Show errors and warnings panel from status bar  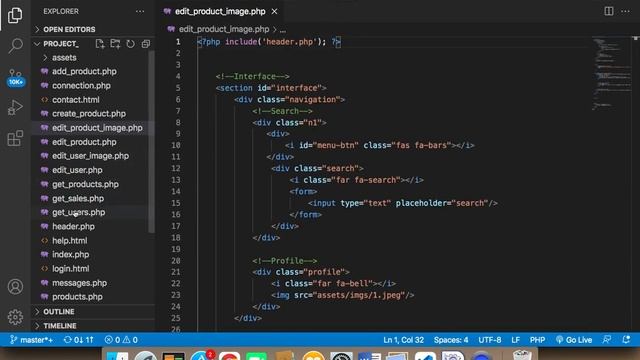[121, 340]
